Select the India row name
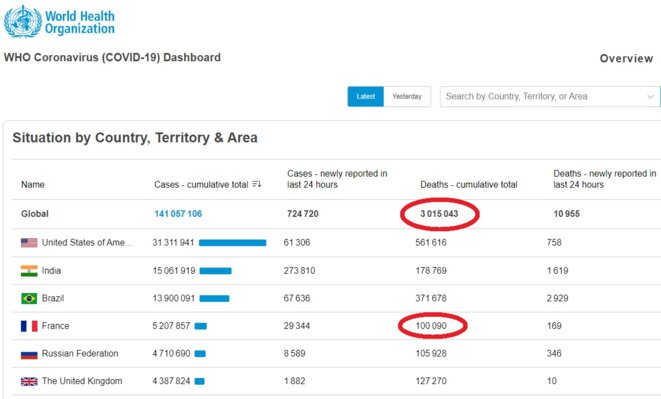Viewport: 661px width, 399px height. pyautogui.click(x=51, y=271)
